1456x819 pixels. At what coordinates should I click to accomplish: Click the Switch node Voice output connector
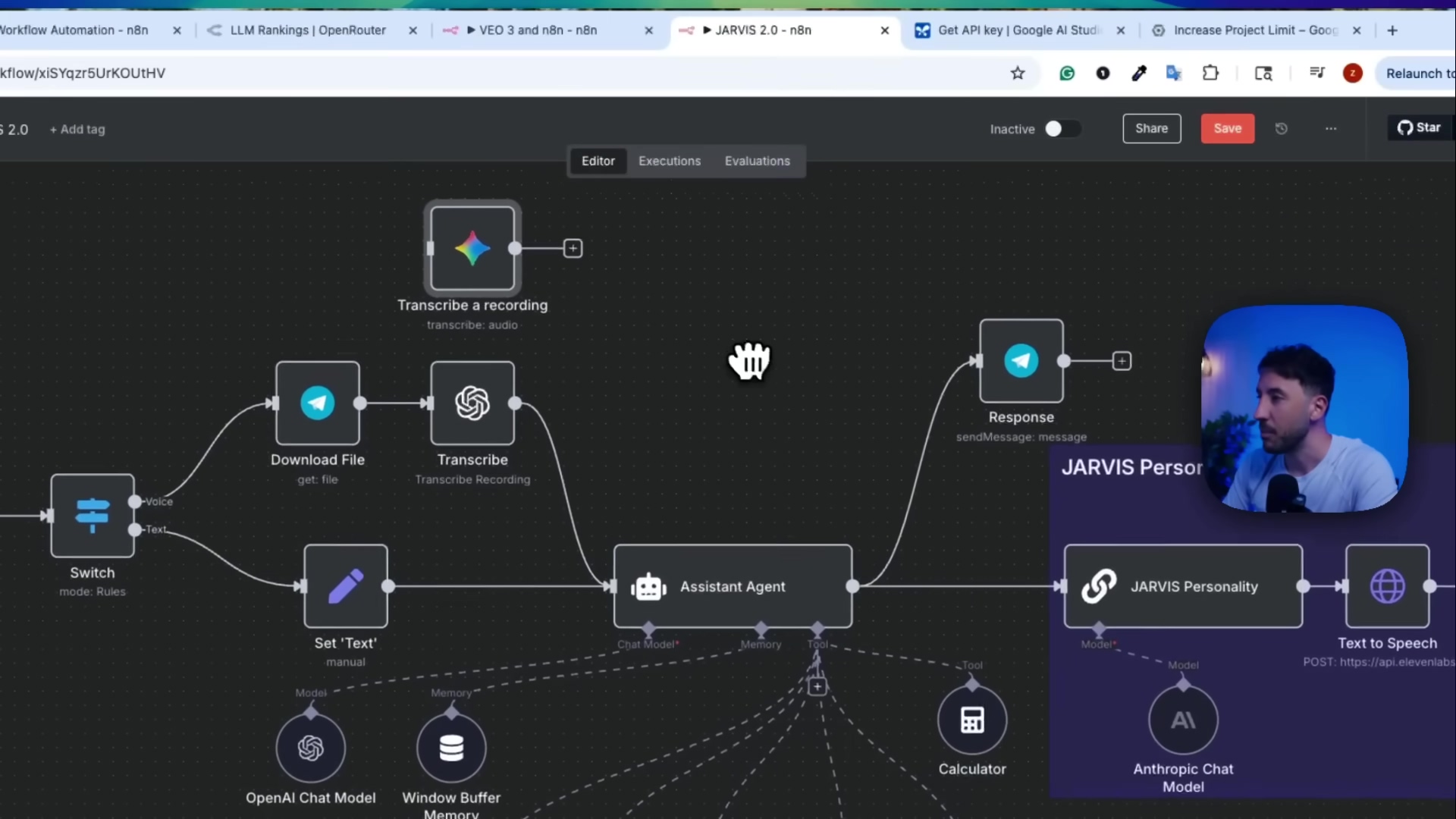click(135, 501)
